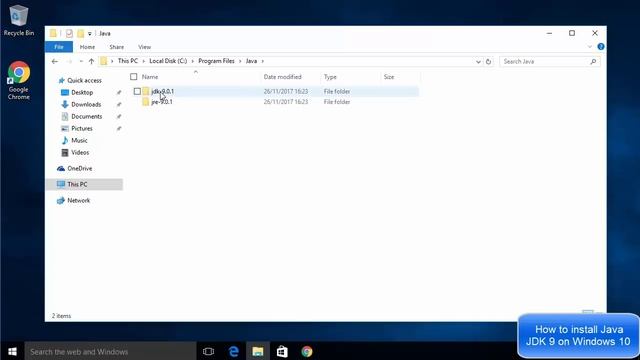
Task: Open the Share ribbon tab
Action: 116,47
